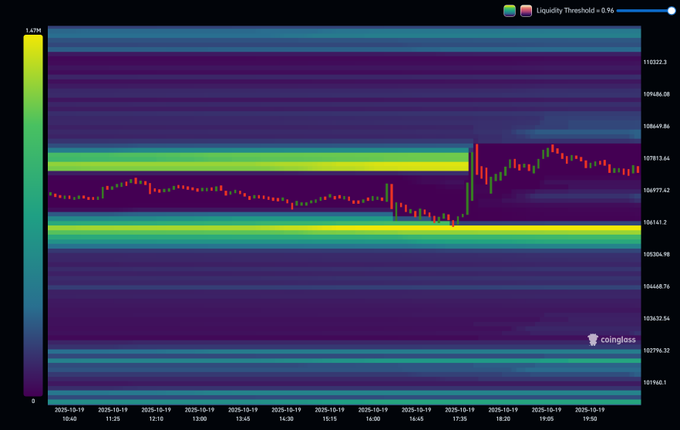Click the vertical color scale legend bar
This screenshot has width=680, height=430.
(32, 215)
